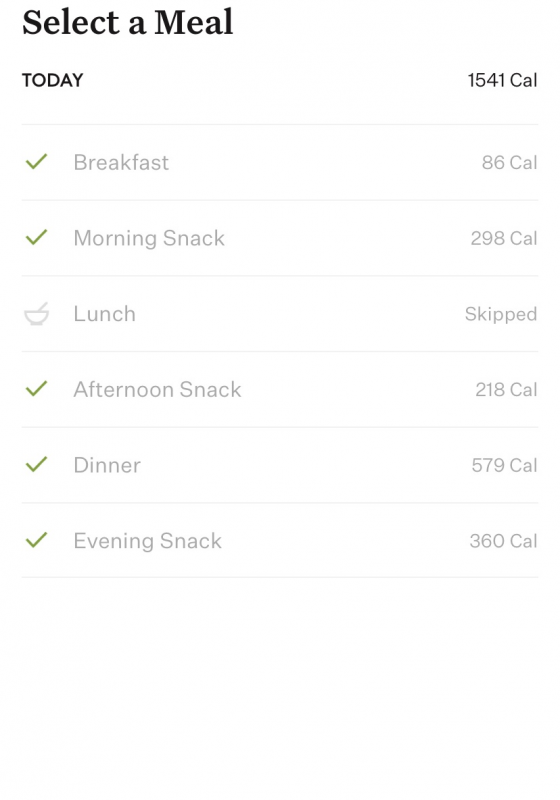Tap the 218 Cal Afternoon Snack value
The width and height of the screenshot is (560, 800).
[x=506, y=390]
